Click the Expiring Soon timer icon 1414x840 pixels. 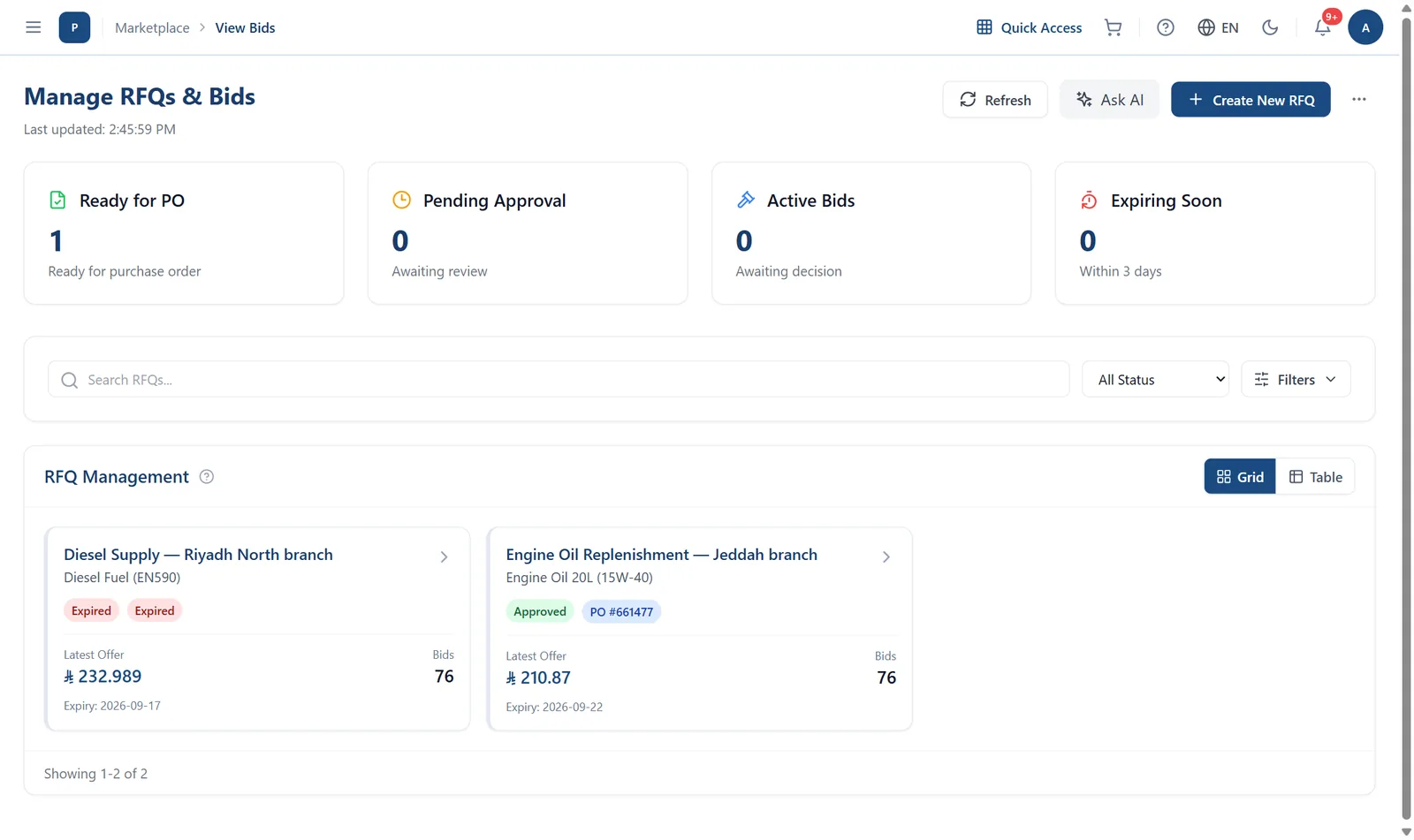[1089, 201]
